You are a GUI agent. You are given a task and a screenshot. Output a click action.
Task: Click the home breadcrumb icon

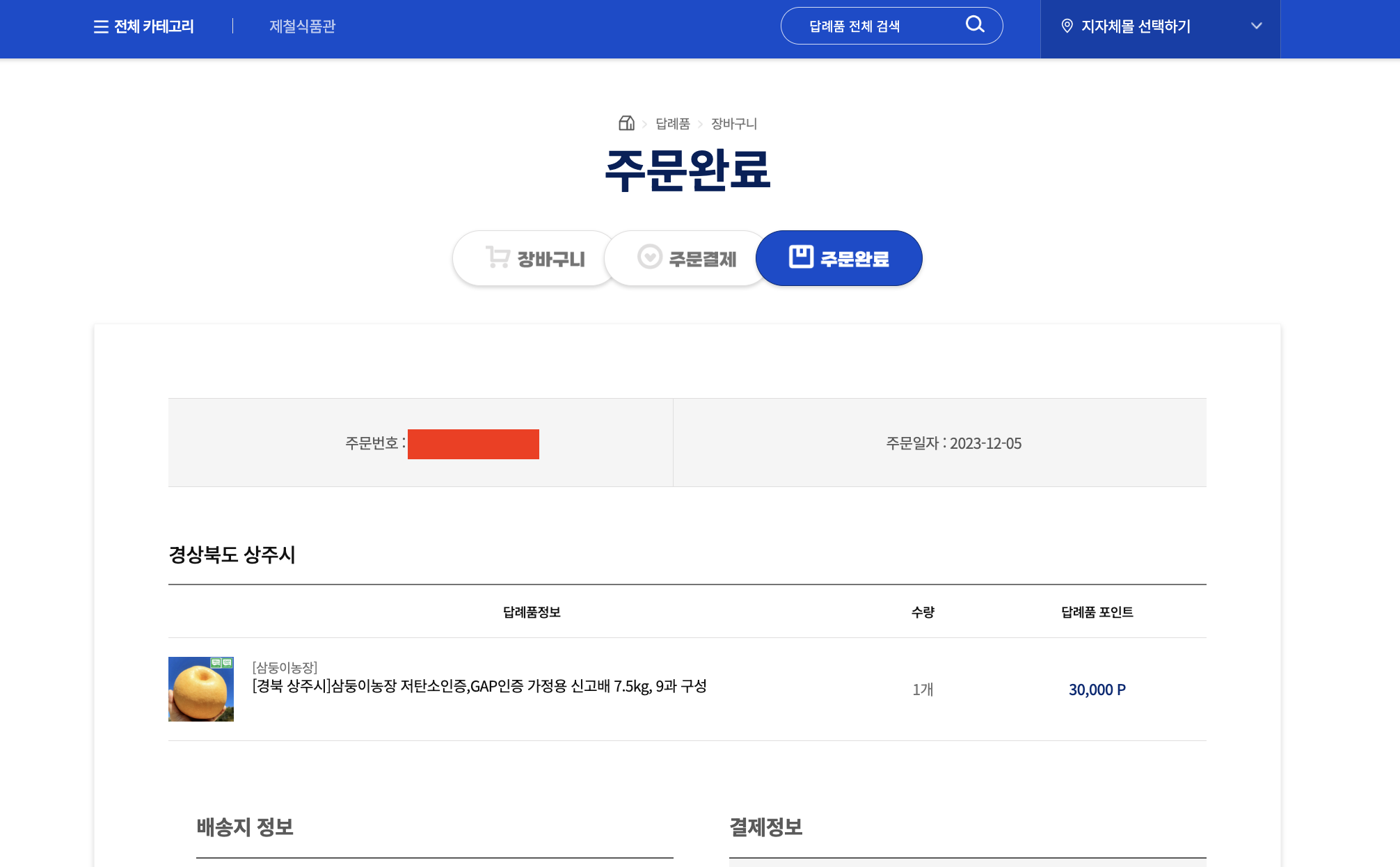coord(626,123)
